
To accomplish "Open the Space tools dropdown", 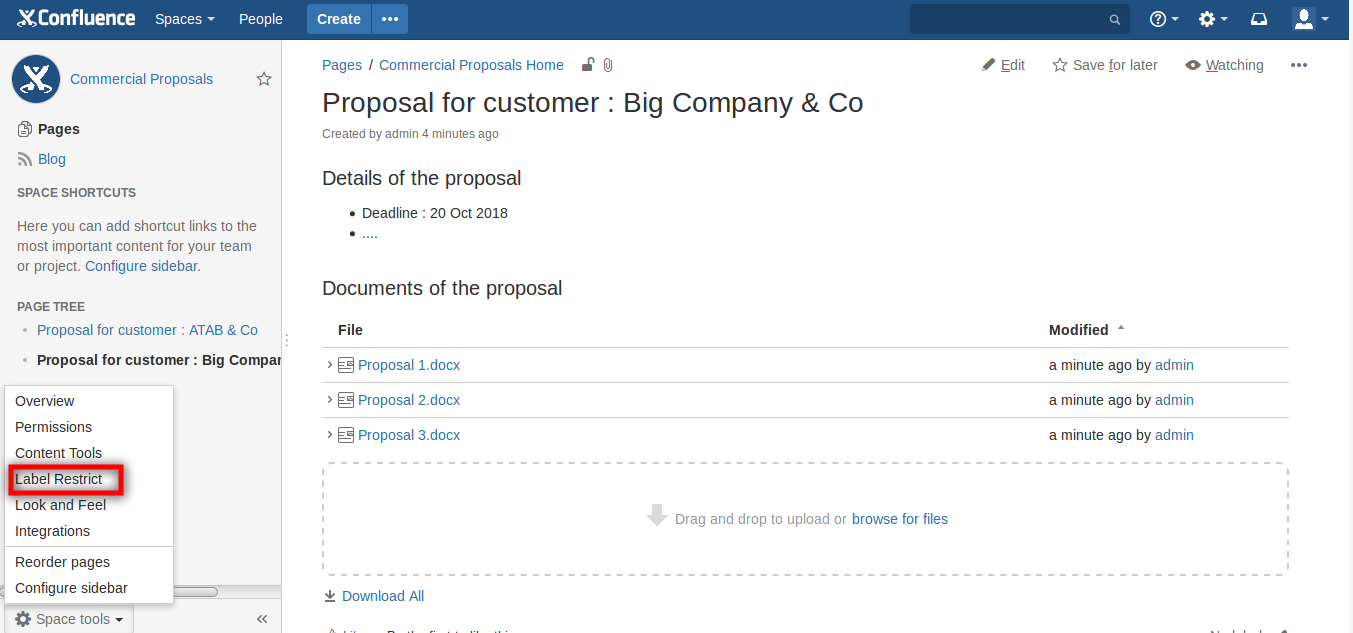I will [x=69, y=619].
